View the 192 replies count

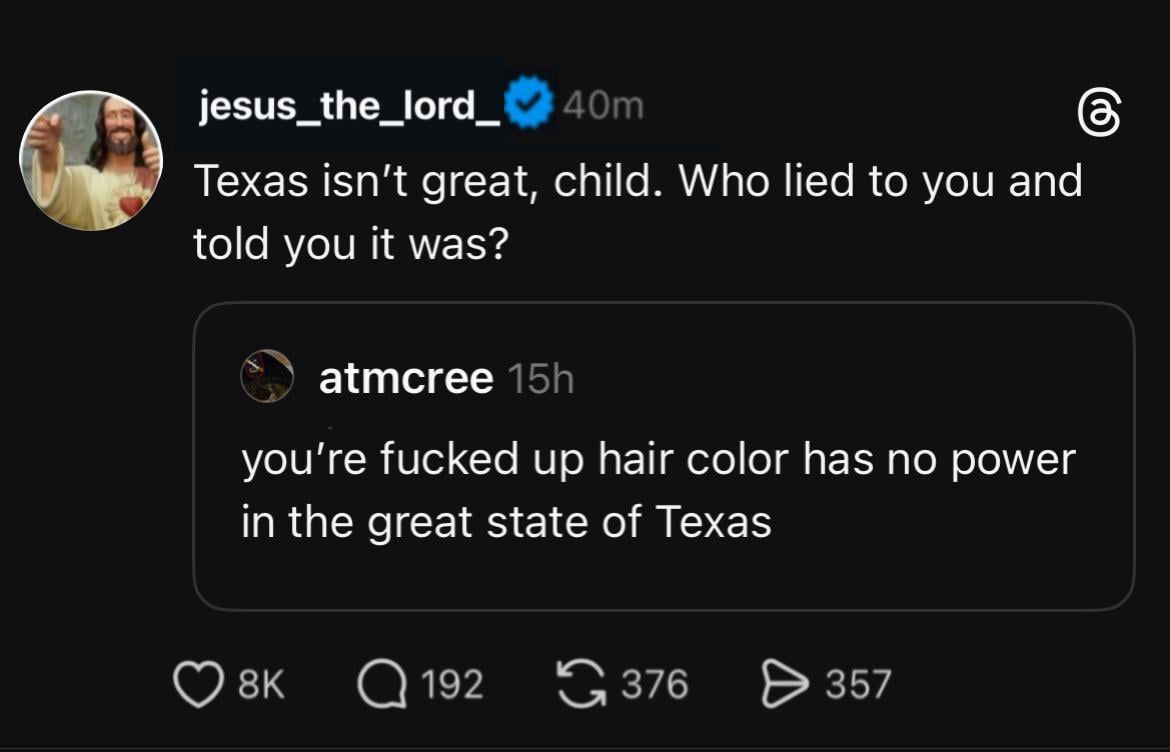(x=451, y=685)
